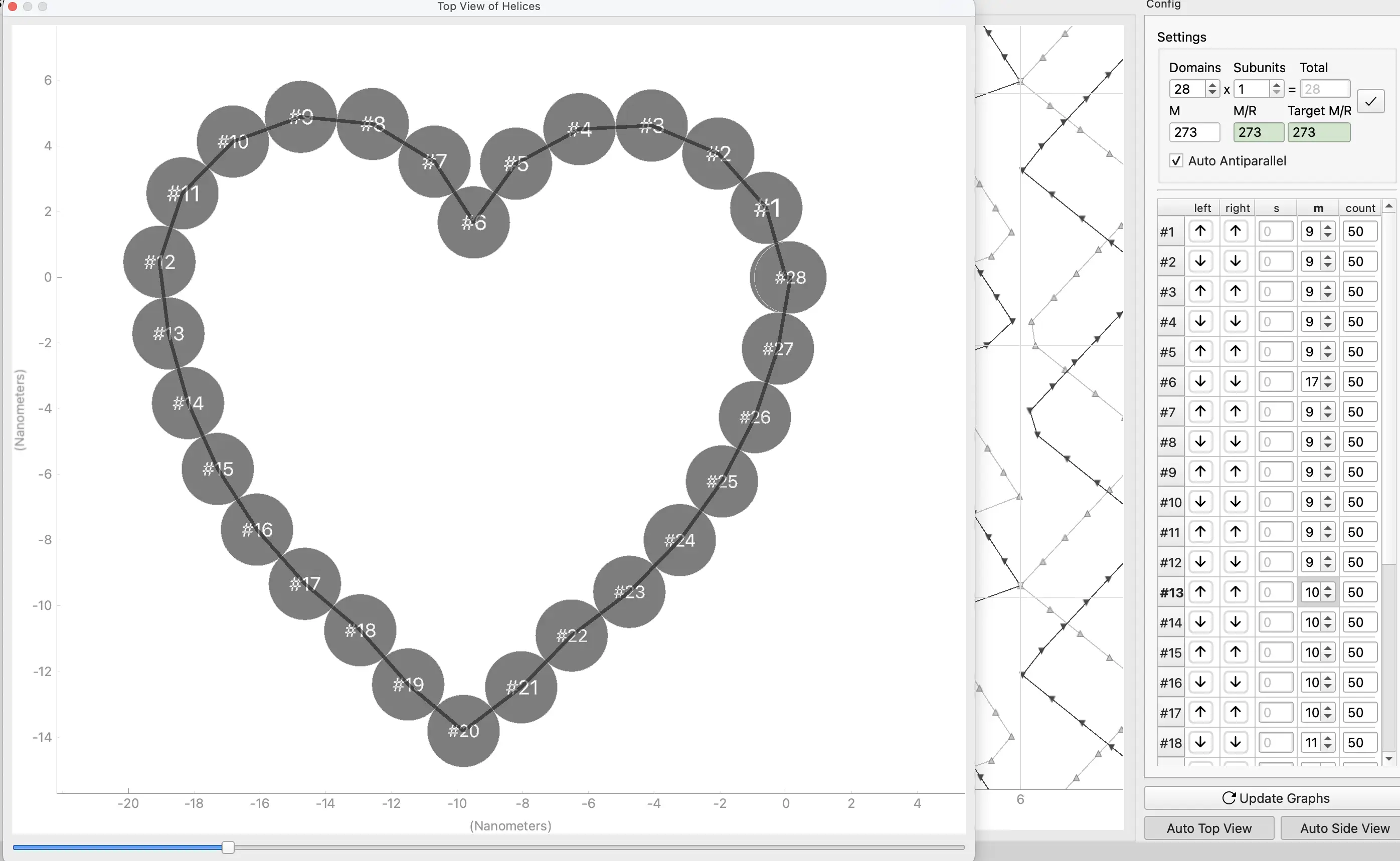Click the count field for domain #4
1400x861 pixels.
tap(1359, 322)
